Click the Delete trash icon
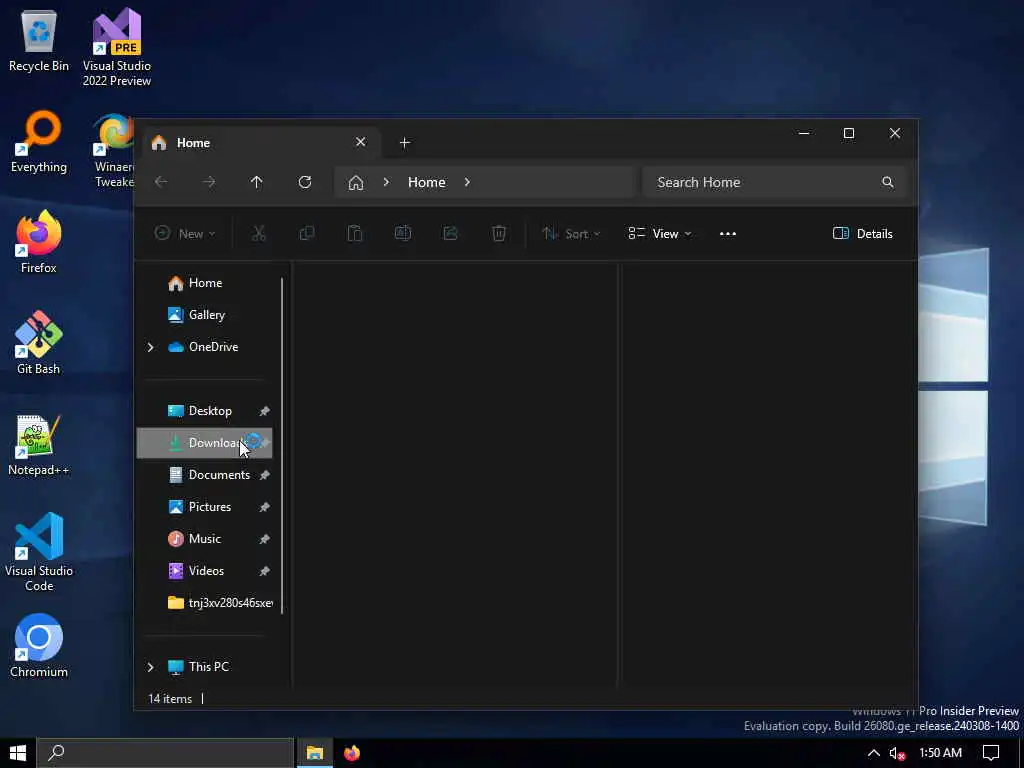This screenshot has width=1024, height=768. 499,233
